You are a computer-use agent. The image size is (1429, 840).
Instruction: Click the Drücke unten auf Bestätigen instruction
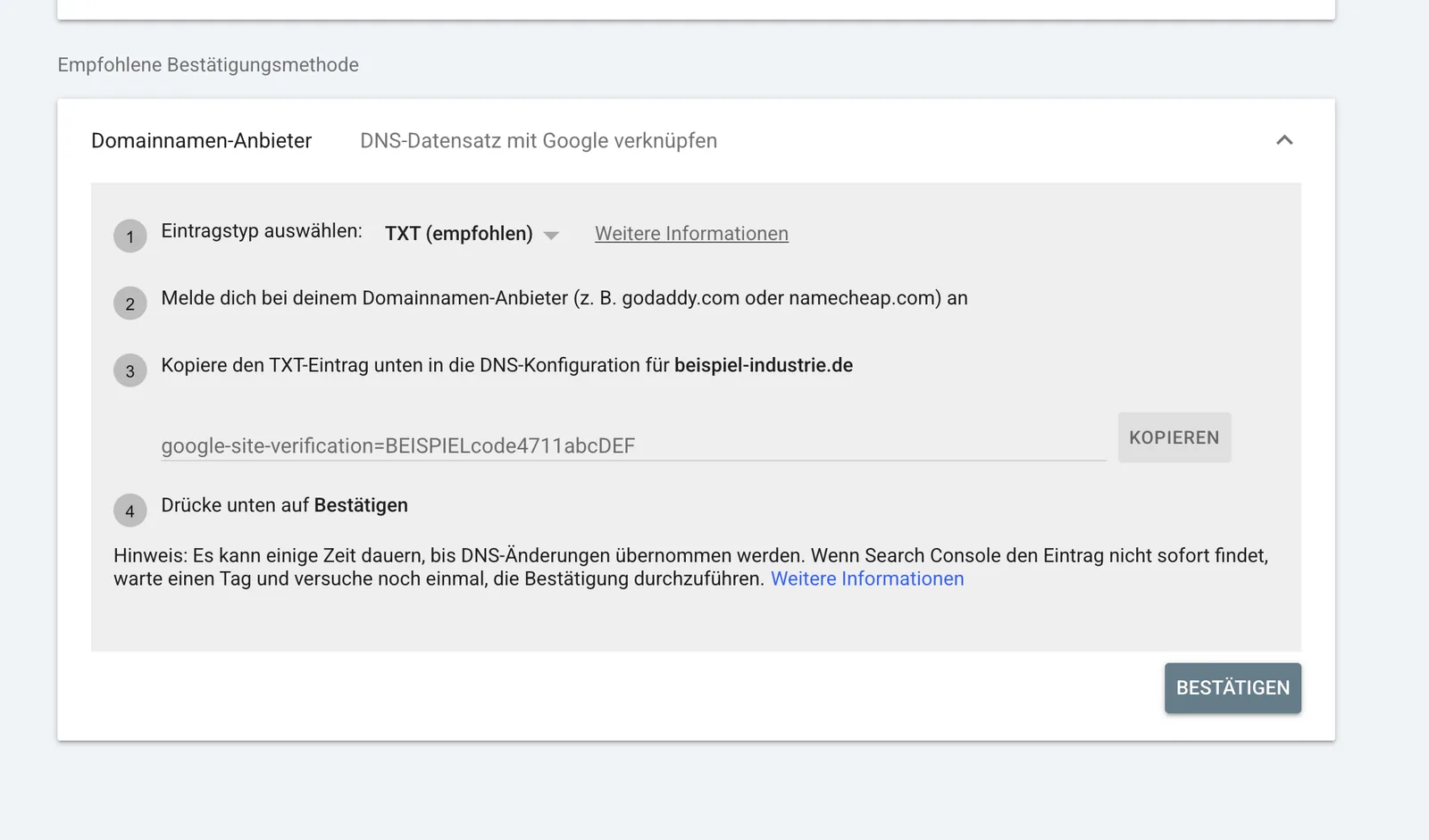[284, 505]
